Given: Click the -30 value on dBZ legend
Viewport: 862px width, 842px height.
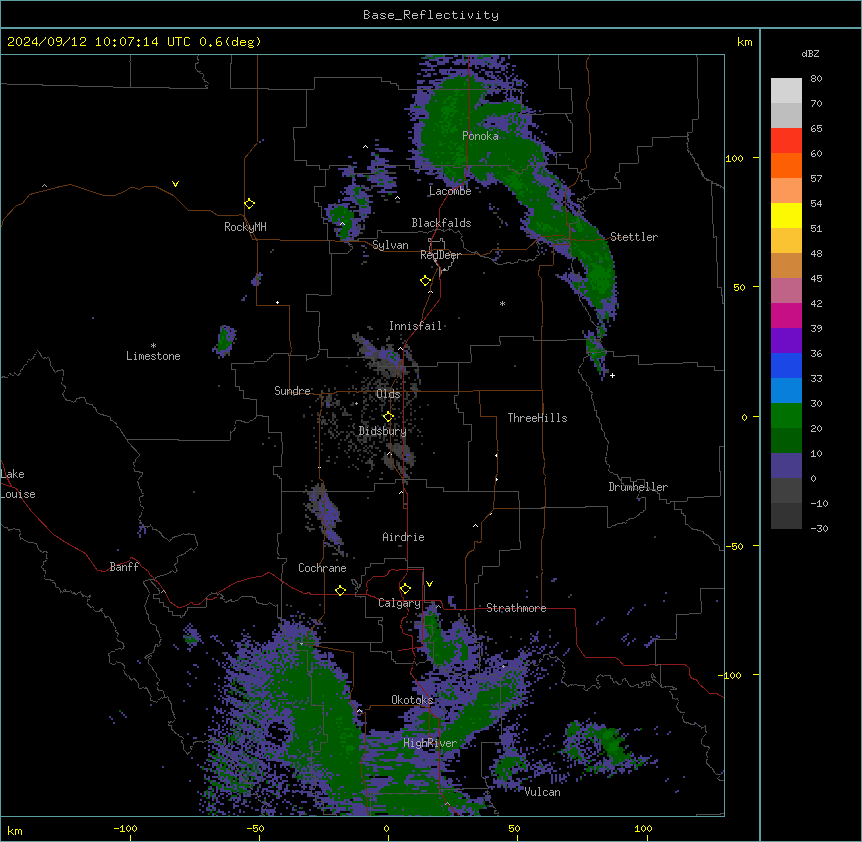Looking at the screenshot, I should click(819, 528).
